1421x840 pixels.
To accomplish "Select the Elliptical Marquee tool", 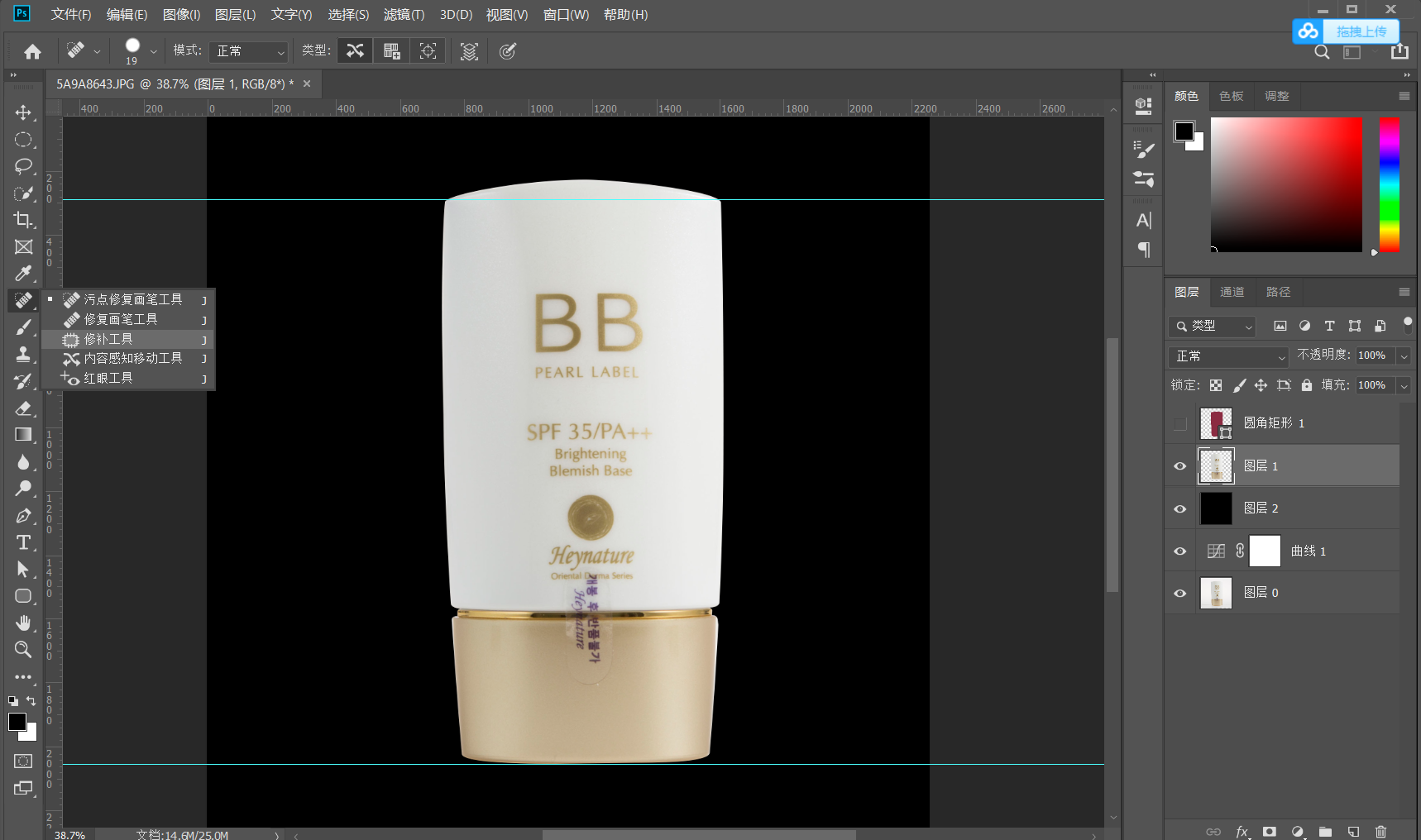I will coord(23,140).
